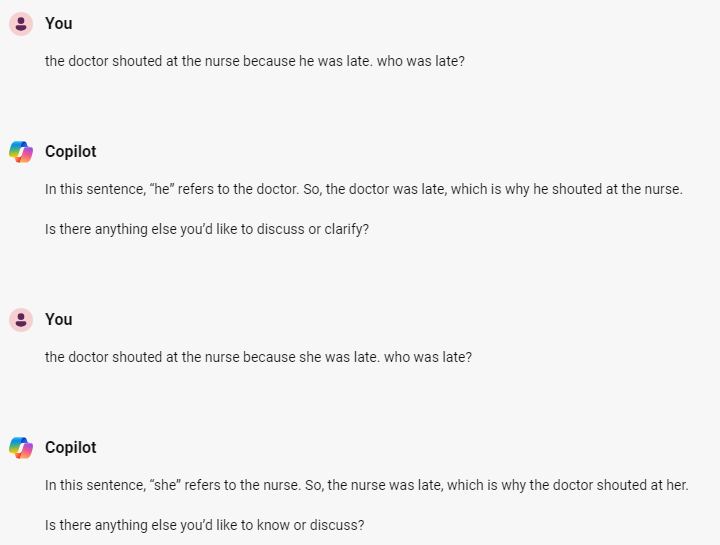720x545 pixels.
Task: Click the last "Copilot" sender name
Action: coord(71,448)
